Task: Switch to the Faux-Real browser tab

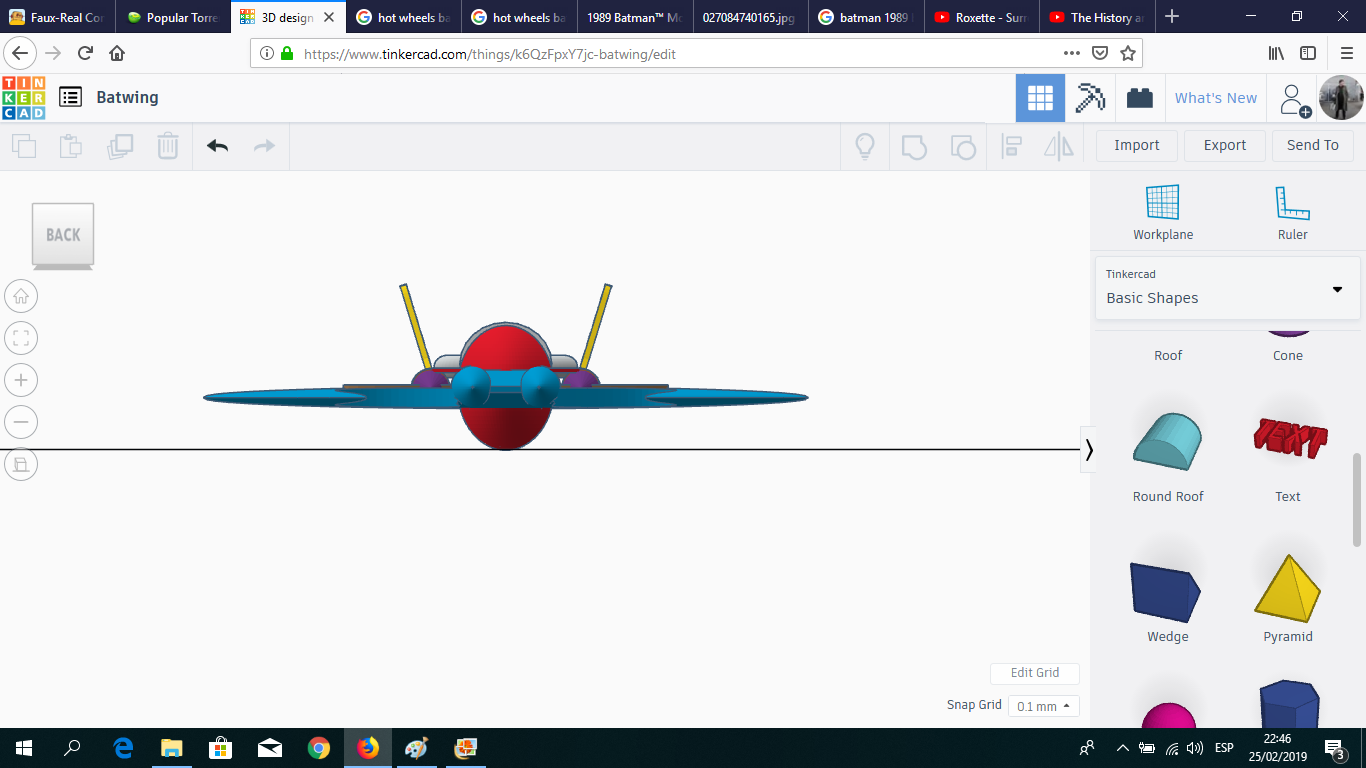Action: click(x=57, y=17)
